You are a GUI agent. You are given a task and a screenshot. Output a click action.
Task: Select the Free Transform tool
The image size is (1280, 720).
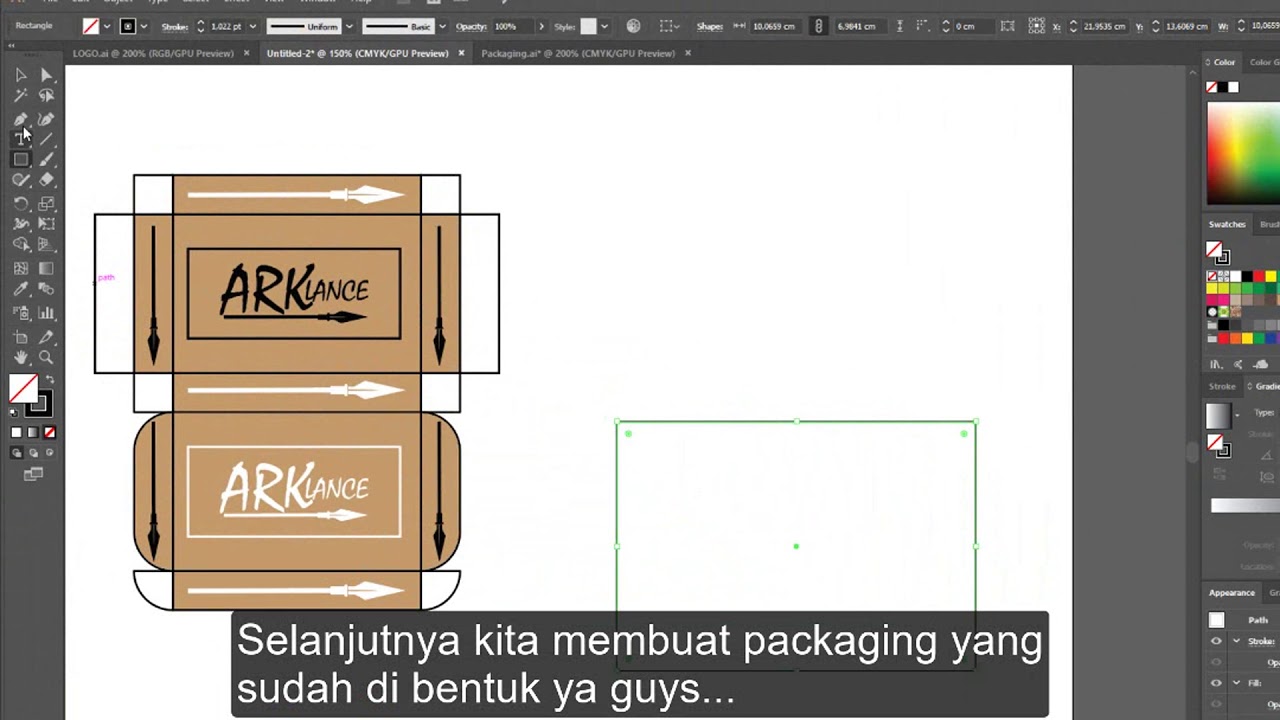46,224
